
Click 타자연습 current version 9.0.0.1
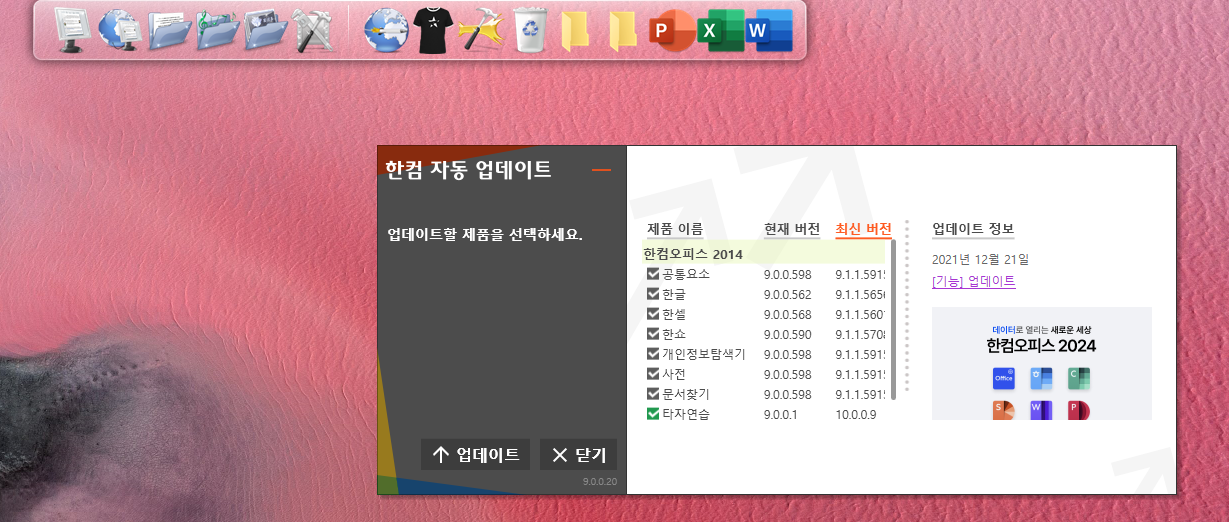click(x=781, y=414)
